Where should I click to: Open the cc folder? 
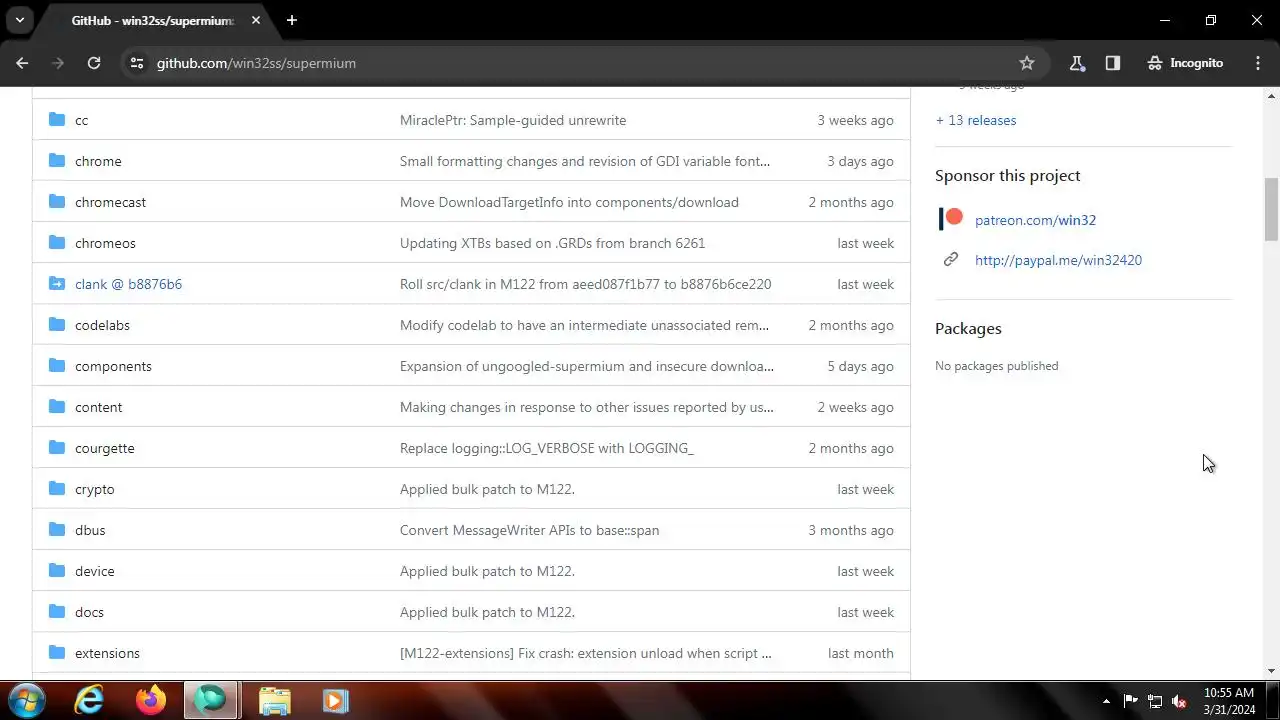[82, 120]
